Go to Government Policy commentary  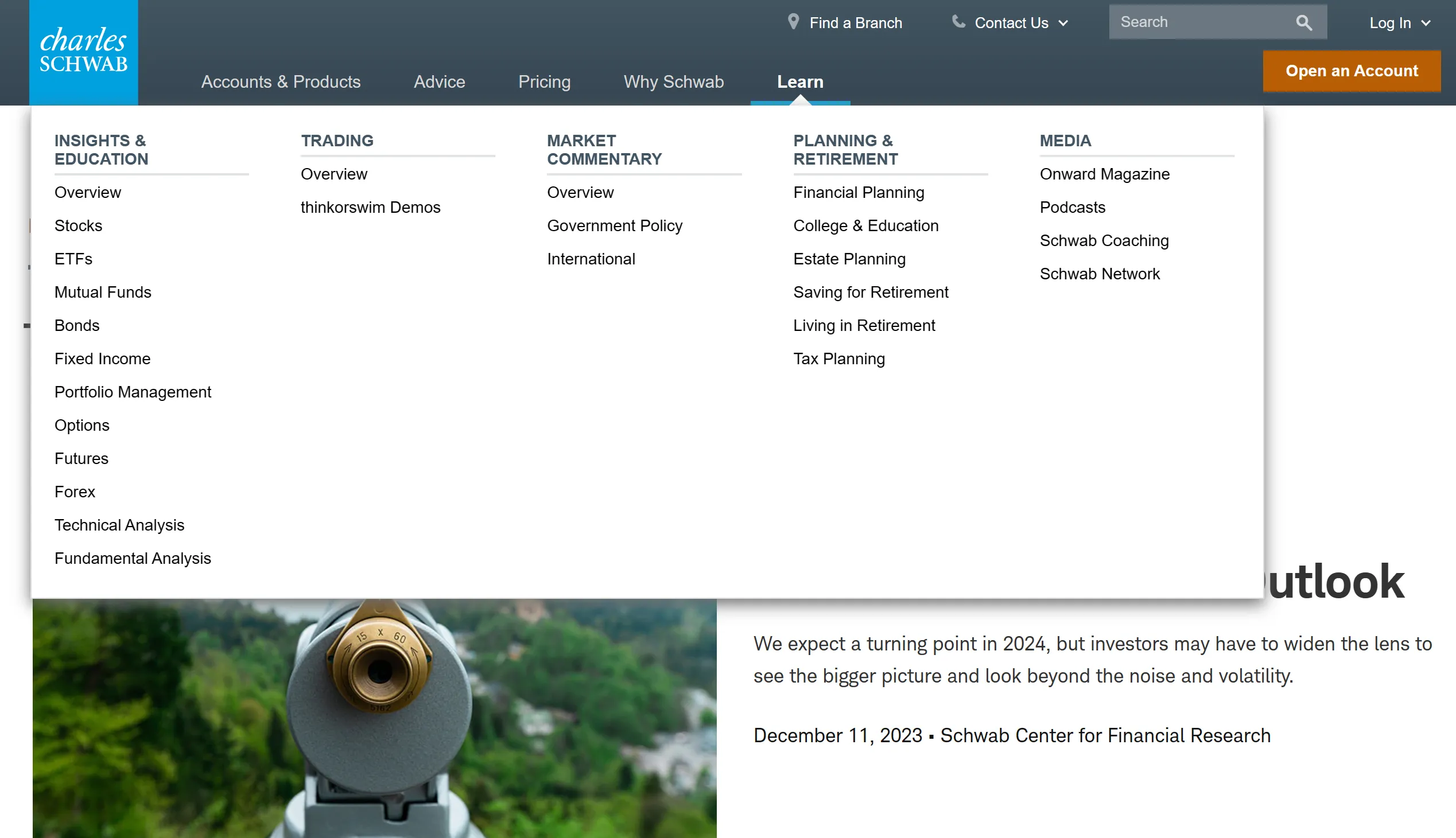click(x=614, y=225)
